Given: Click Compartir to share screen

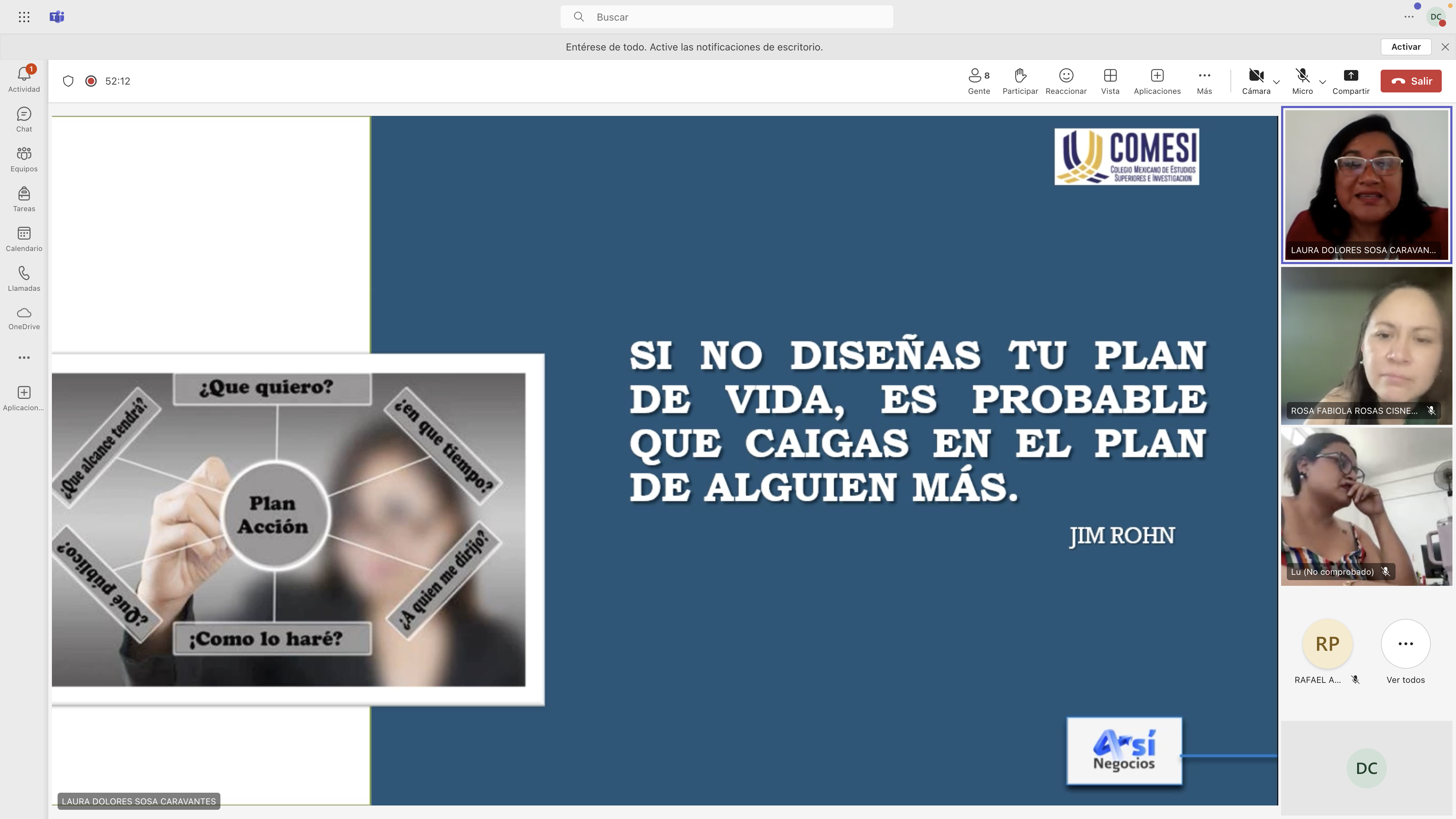Looking at the screenshot, I should [1351, 81].
